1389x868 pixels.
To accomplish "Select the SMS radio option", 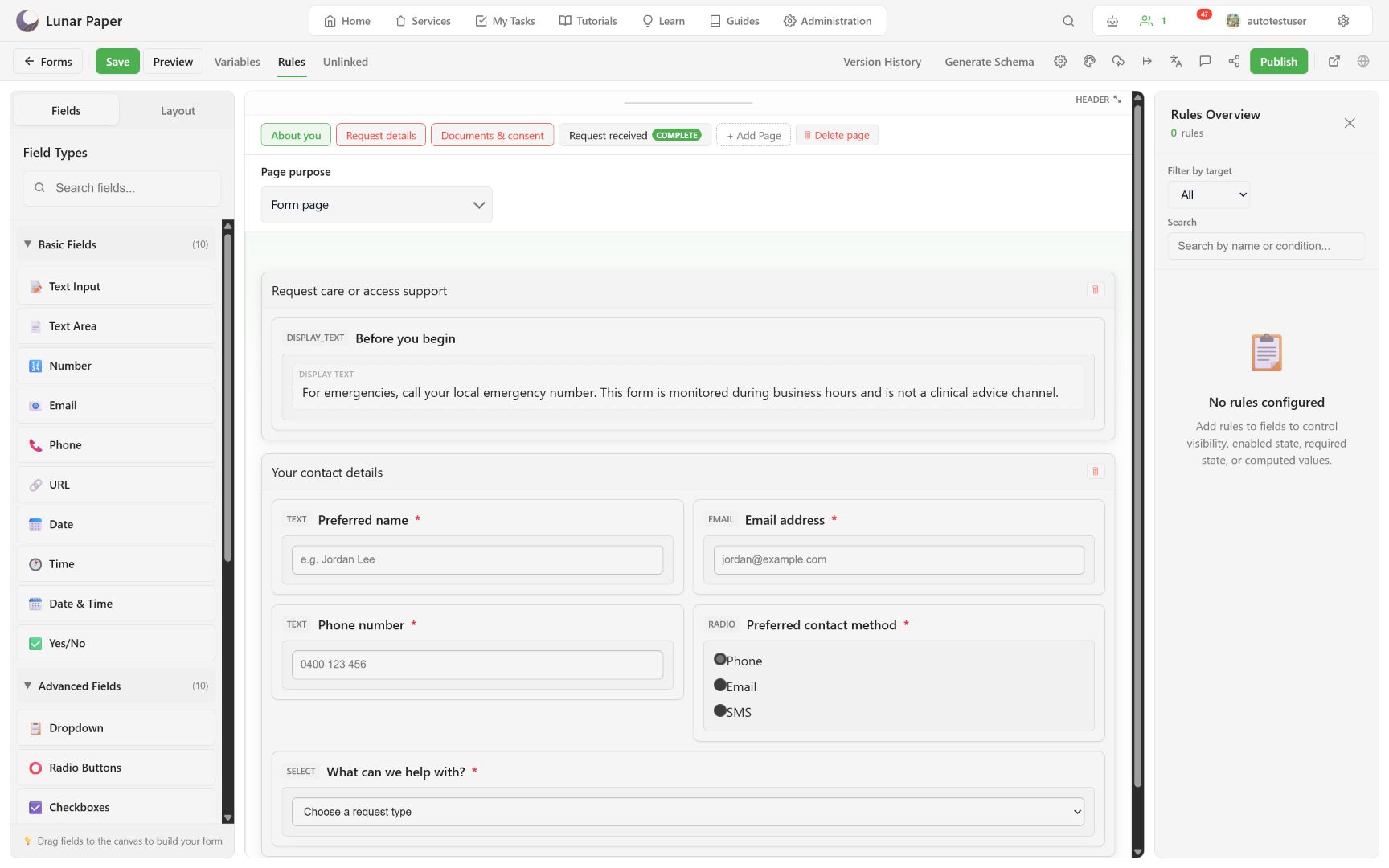I will tap(720, 710).
